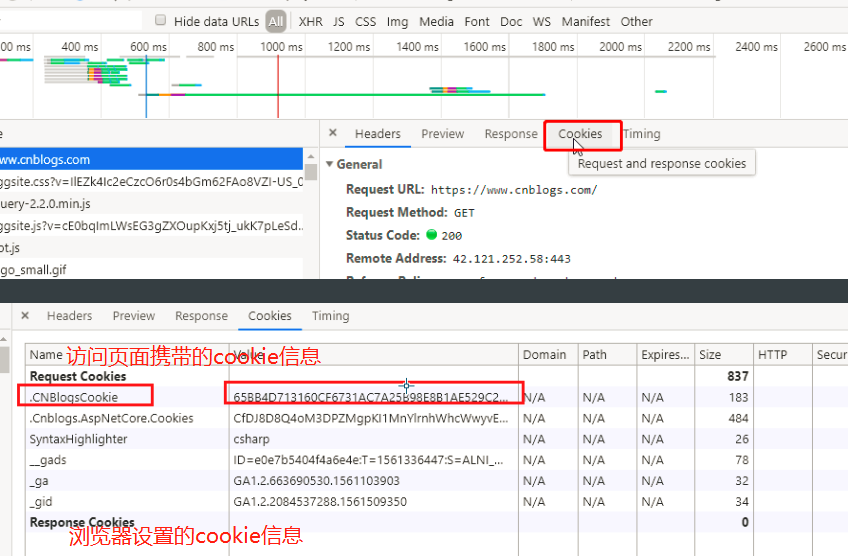Sort cookies by Path column header
The height and width of the screenshot is (556, 848).
(x=607, y=355)
